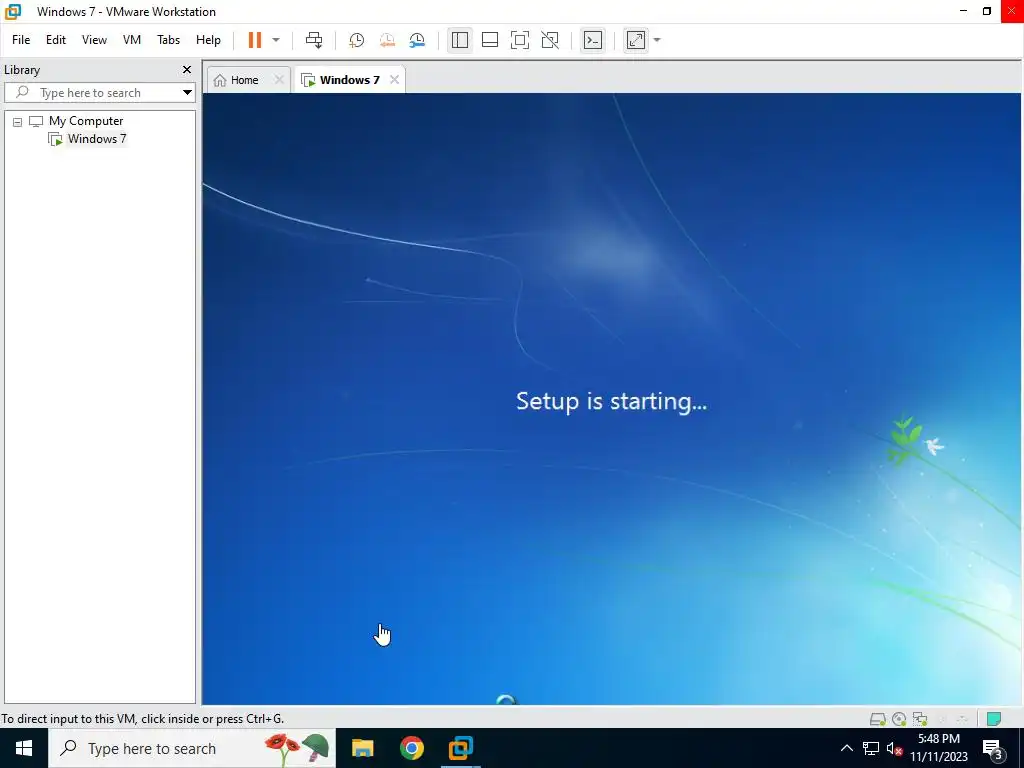
Task: Toggle the library sidebar view button
Action: [460, 40]
